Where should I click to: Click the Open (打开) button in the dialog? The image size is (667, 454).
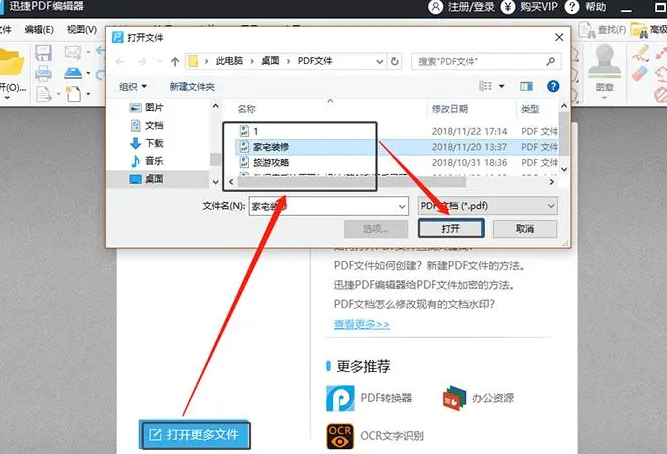click(x=451, y=228)
